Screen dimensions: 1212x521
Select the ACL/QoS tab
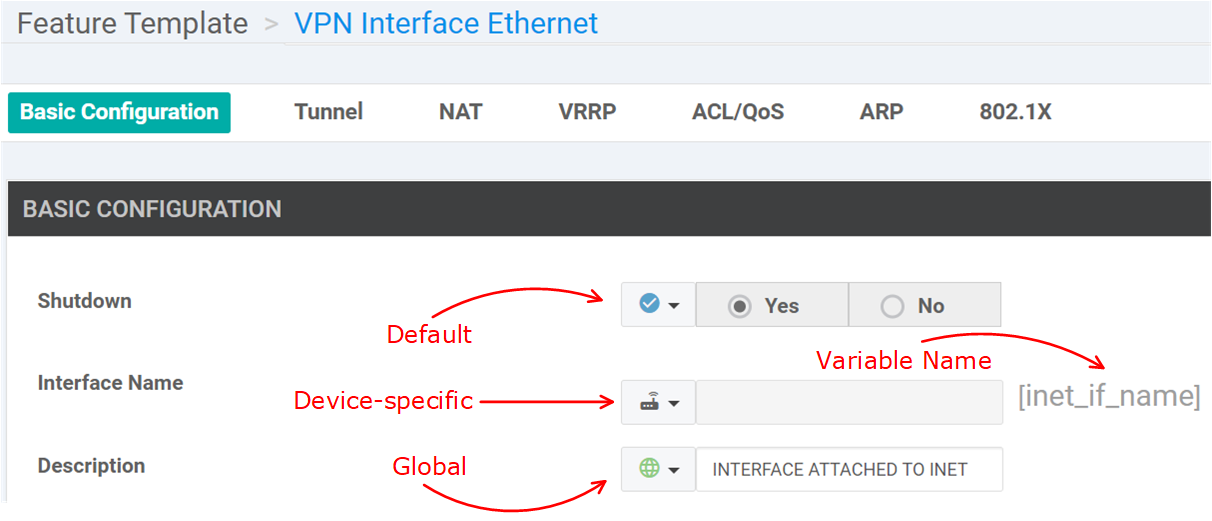(x=737, y=112)
